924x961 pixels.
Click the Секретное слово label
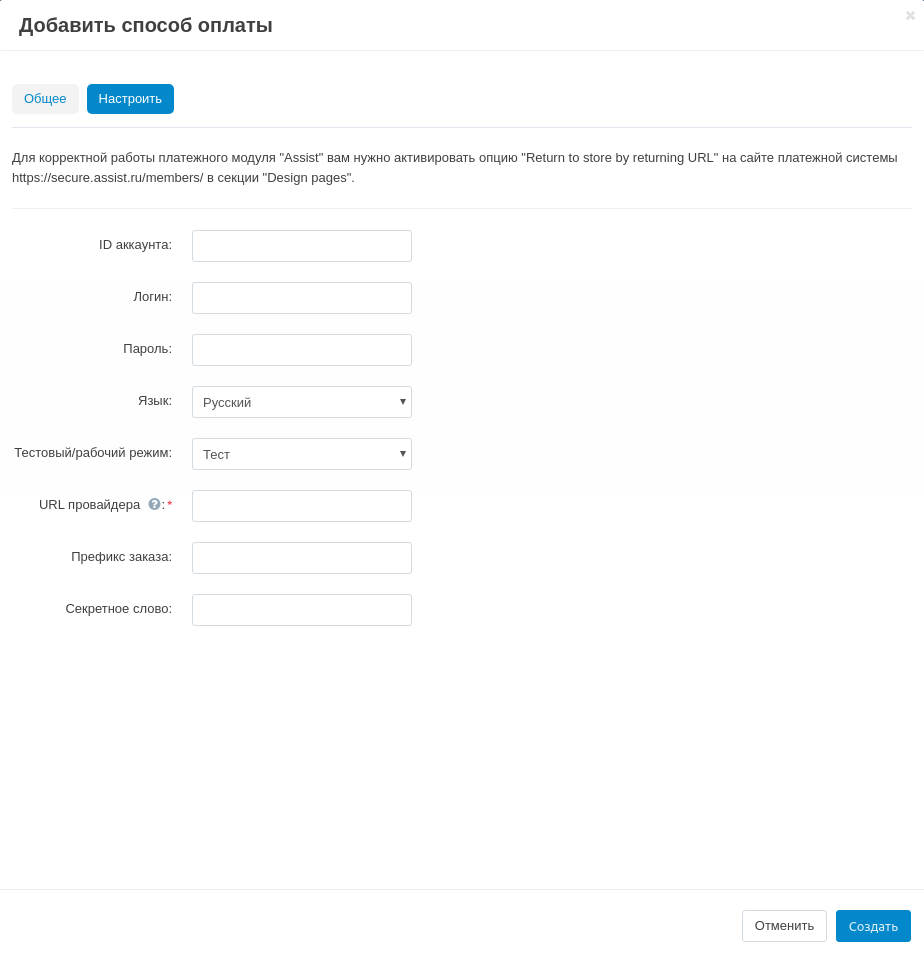point(118,609)
